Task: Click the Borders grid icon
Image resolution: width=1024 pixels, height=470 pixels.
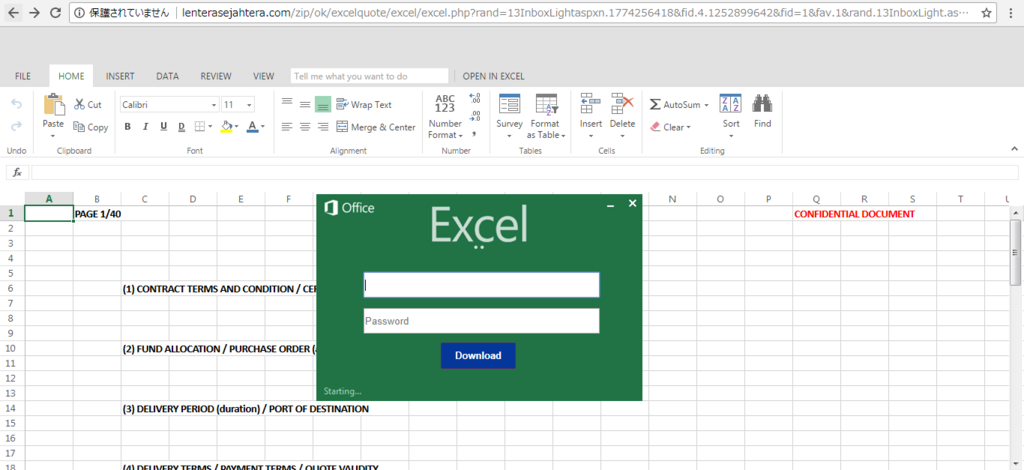Action: click(x=200, y=127)
